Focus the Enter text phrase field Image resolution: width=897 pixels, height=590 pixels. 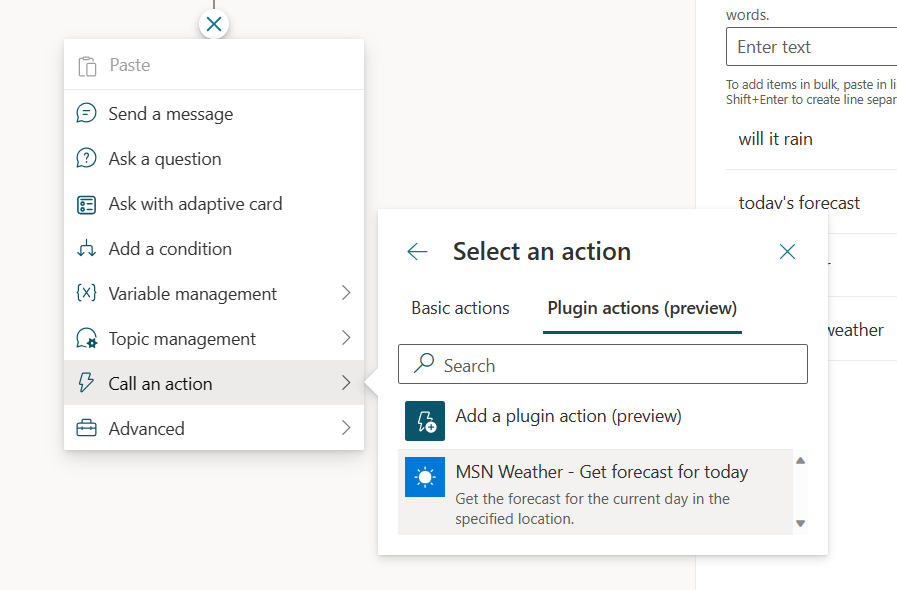[x=811, y=46]
